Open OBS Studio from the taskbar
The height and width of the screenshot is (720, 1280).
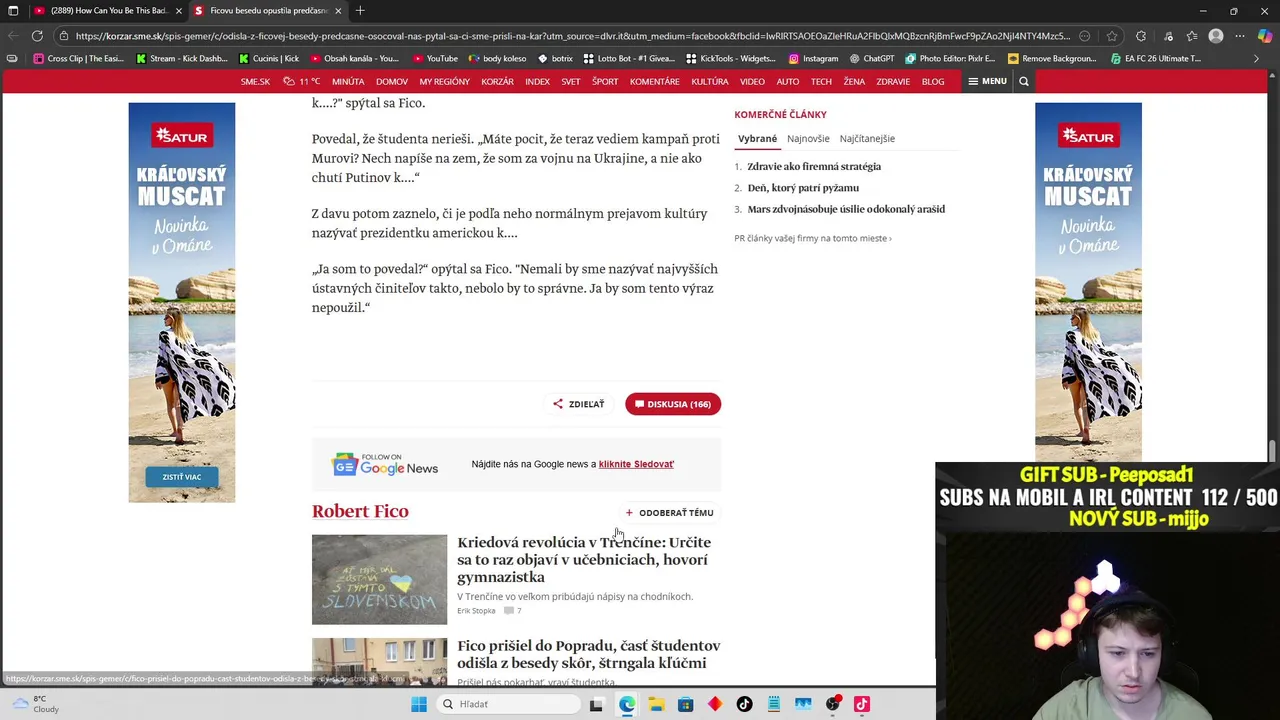[833, 704]
